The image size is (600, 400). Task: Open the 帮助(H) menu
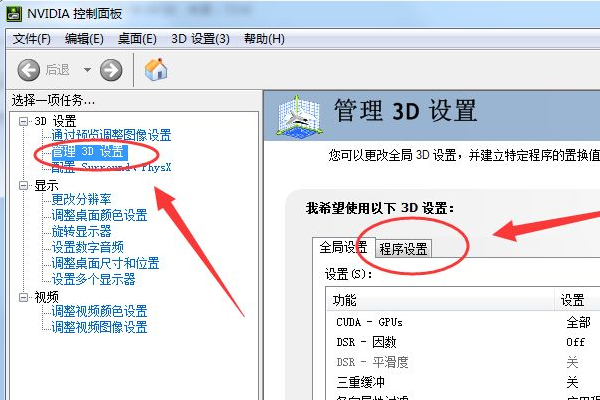coord(264,39)
